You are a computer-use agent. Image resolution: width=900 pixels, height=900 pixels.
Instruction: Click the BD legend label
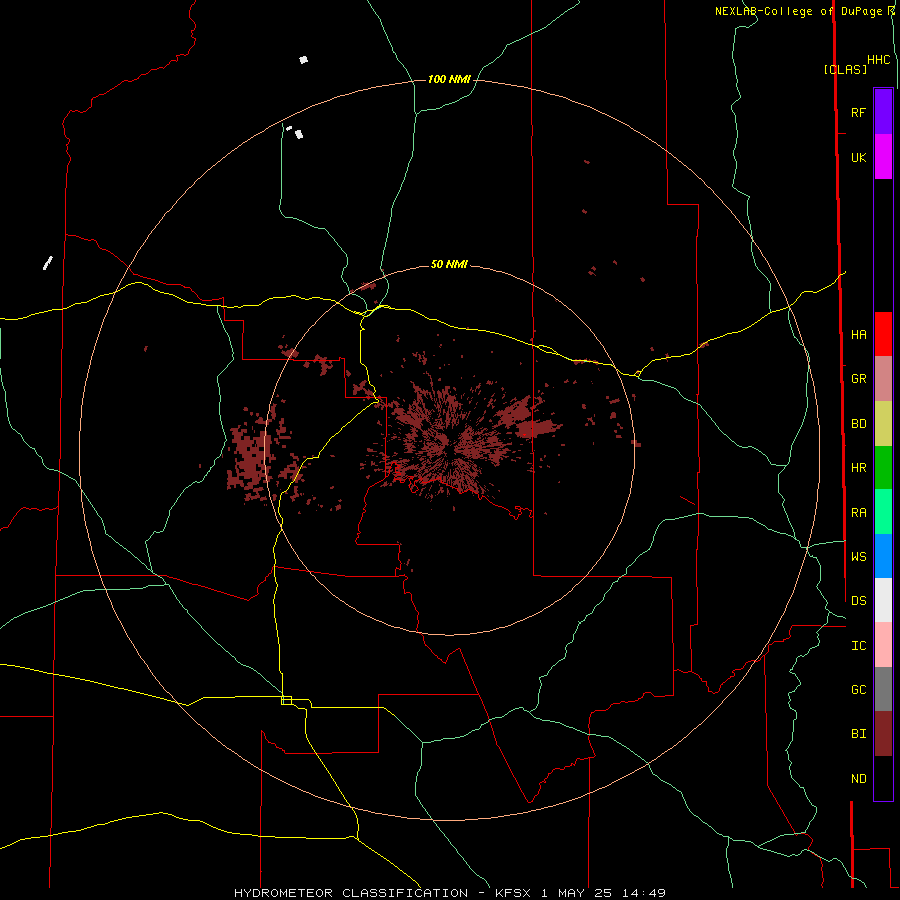click(x=858, y=424)
